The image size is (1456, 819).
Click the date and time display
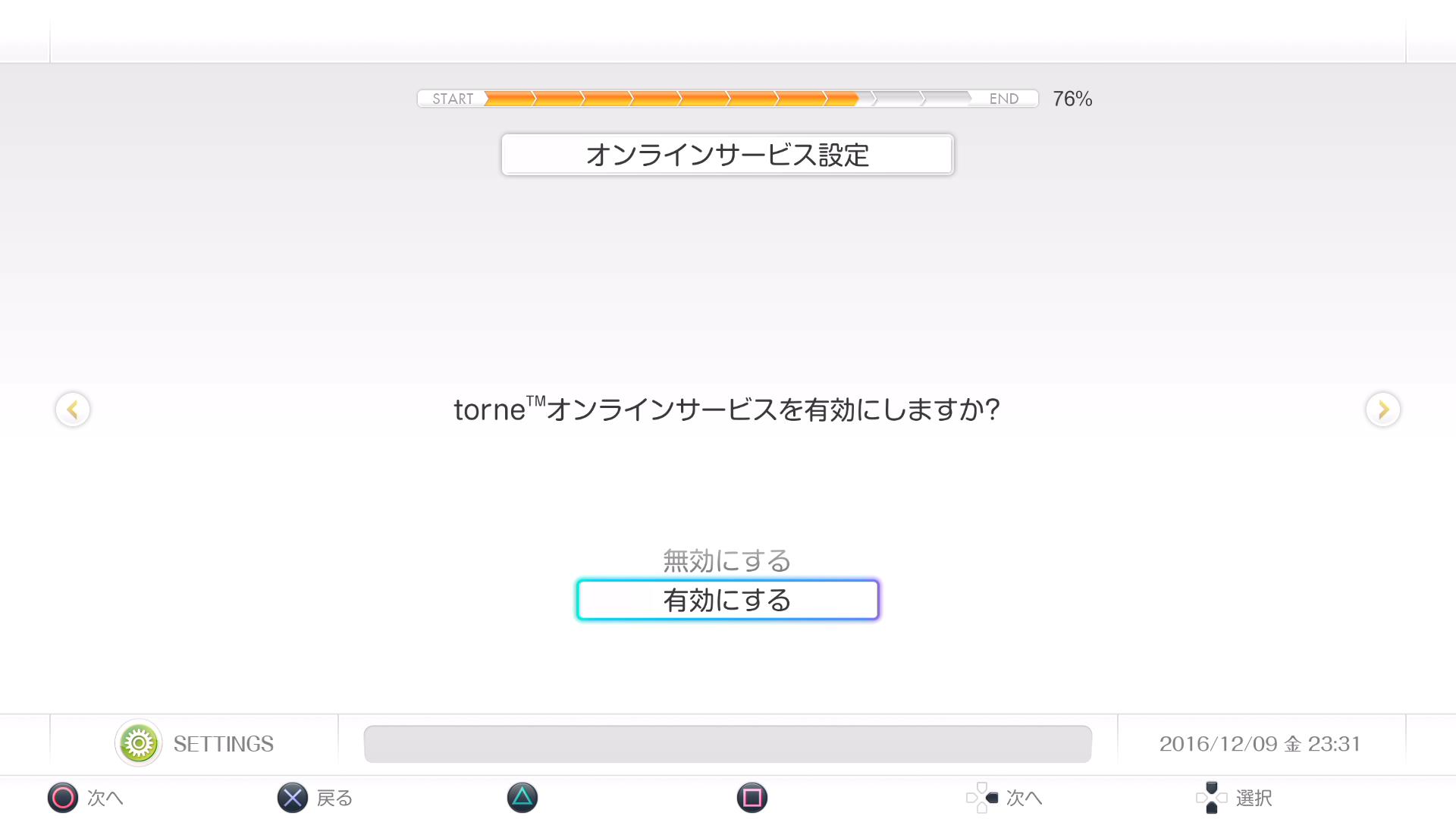[x=1260, y=744]
